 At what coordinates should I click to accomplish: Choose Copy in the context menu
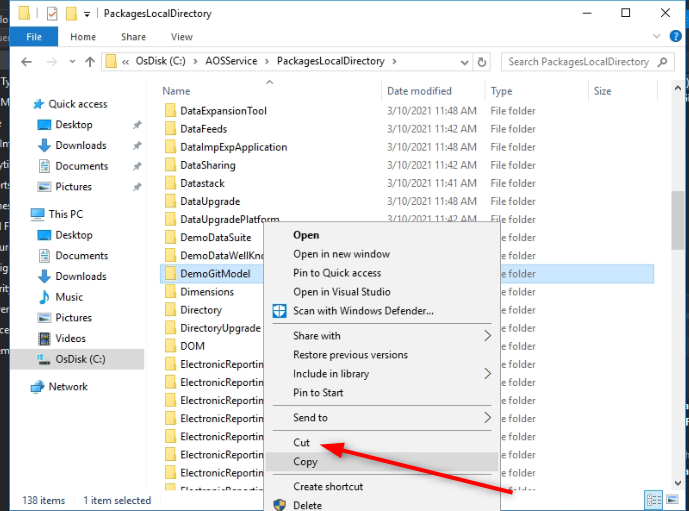(305, 462)
